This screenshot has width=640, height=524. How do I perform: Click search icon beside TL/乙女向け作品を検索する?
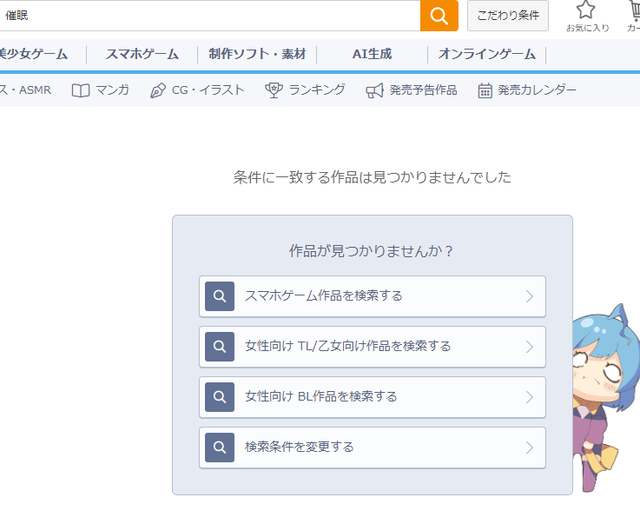pyautogui.click(x=220, y=347)
